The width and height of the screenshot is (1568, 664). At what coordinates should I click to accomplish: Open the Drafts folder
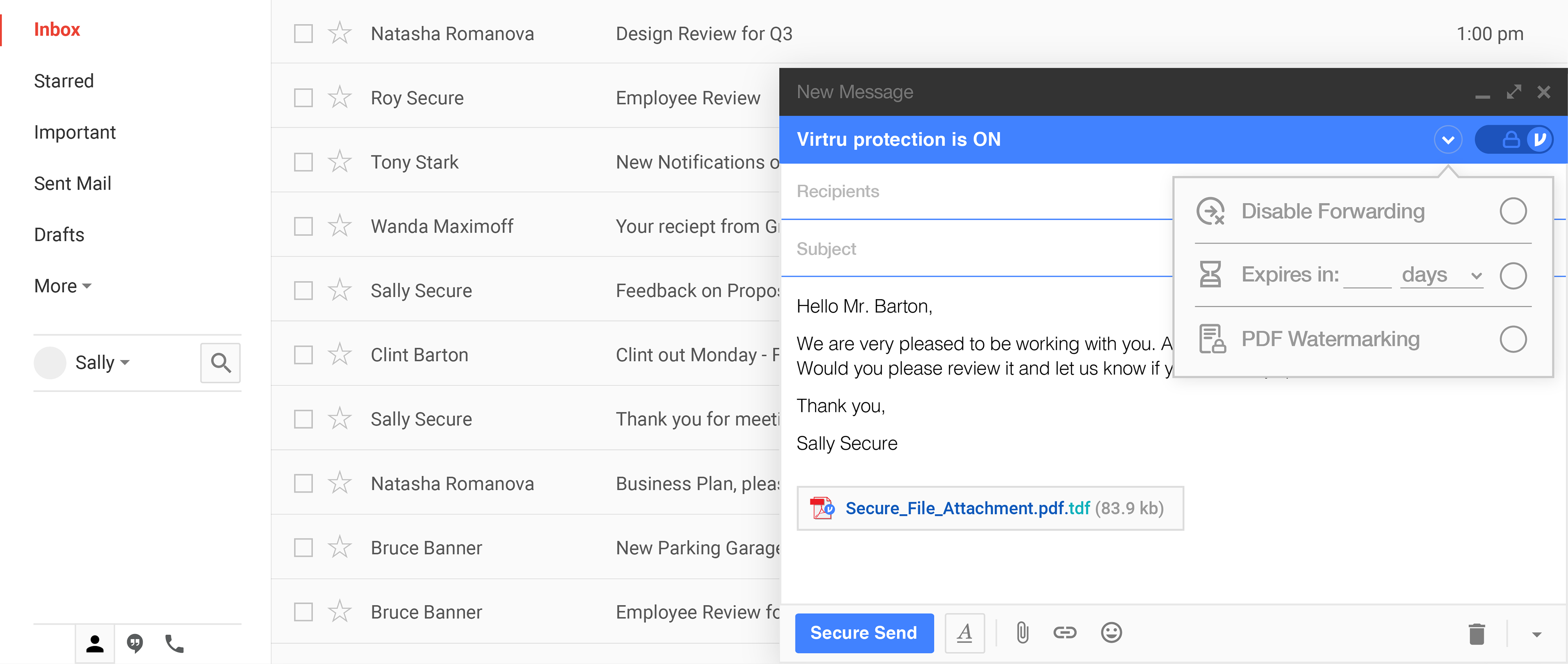59,234
